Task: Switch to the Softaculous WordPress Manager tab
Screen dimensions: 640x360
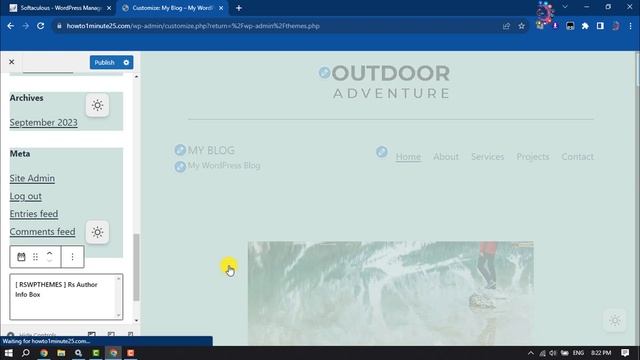Action: pos(60,8)
